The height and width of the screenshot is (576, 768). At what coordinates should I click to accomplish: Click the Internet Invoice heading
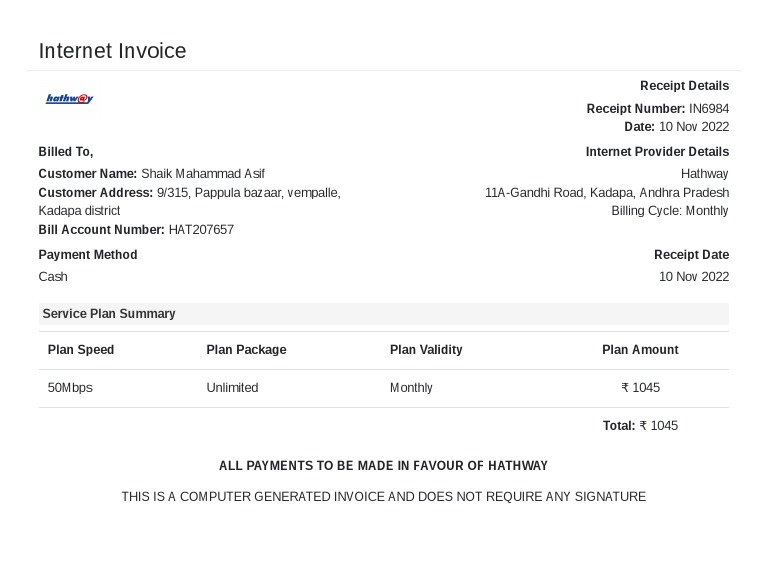[113, 51]
